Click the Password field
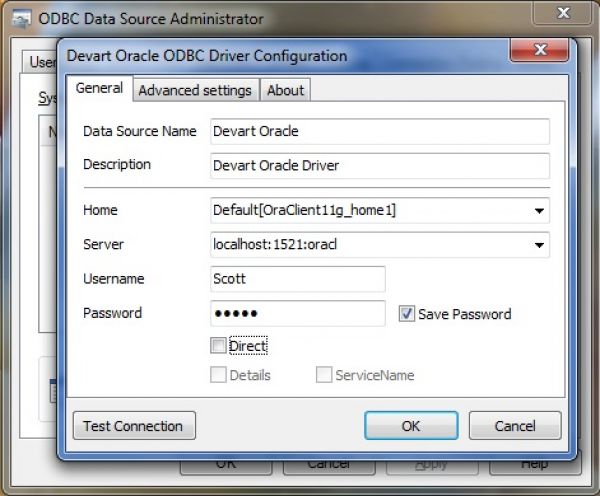600x496 pixels. [298, 313]
